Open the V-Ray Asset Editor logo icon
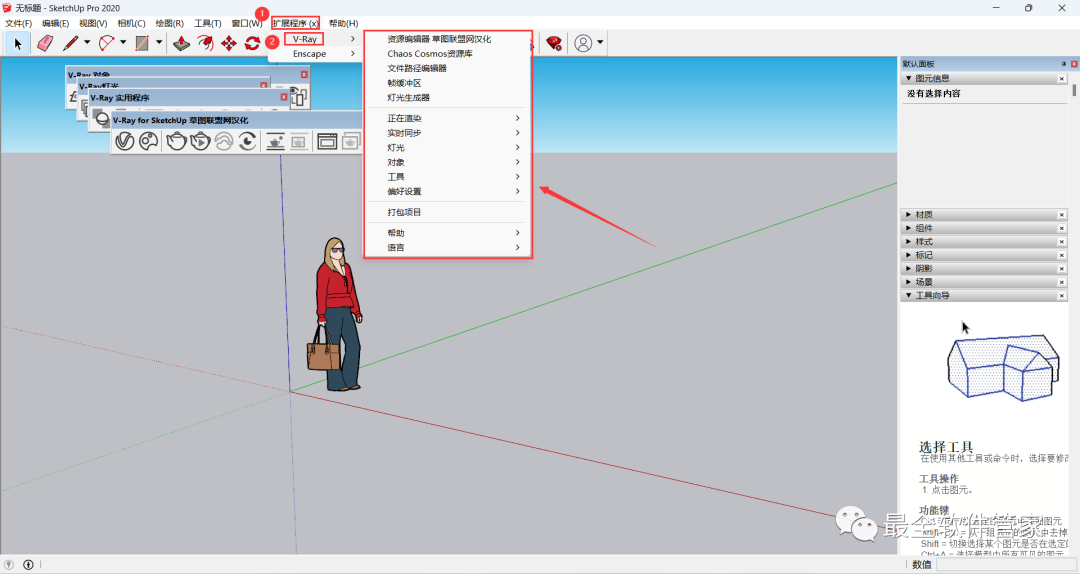The width and height of the screenshot is (1080, 574). pyautogui.click(x=125, y=141)
